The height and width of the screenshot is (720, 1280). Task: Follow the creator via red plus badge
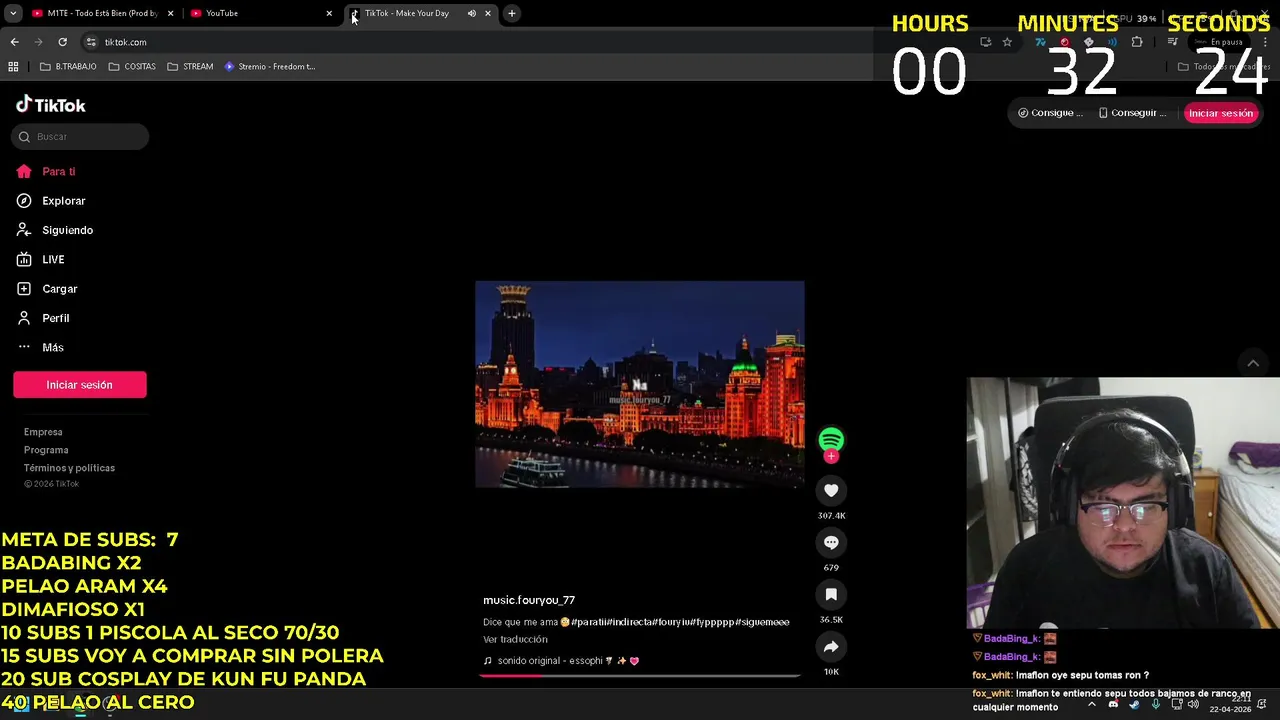pos(831,457)
